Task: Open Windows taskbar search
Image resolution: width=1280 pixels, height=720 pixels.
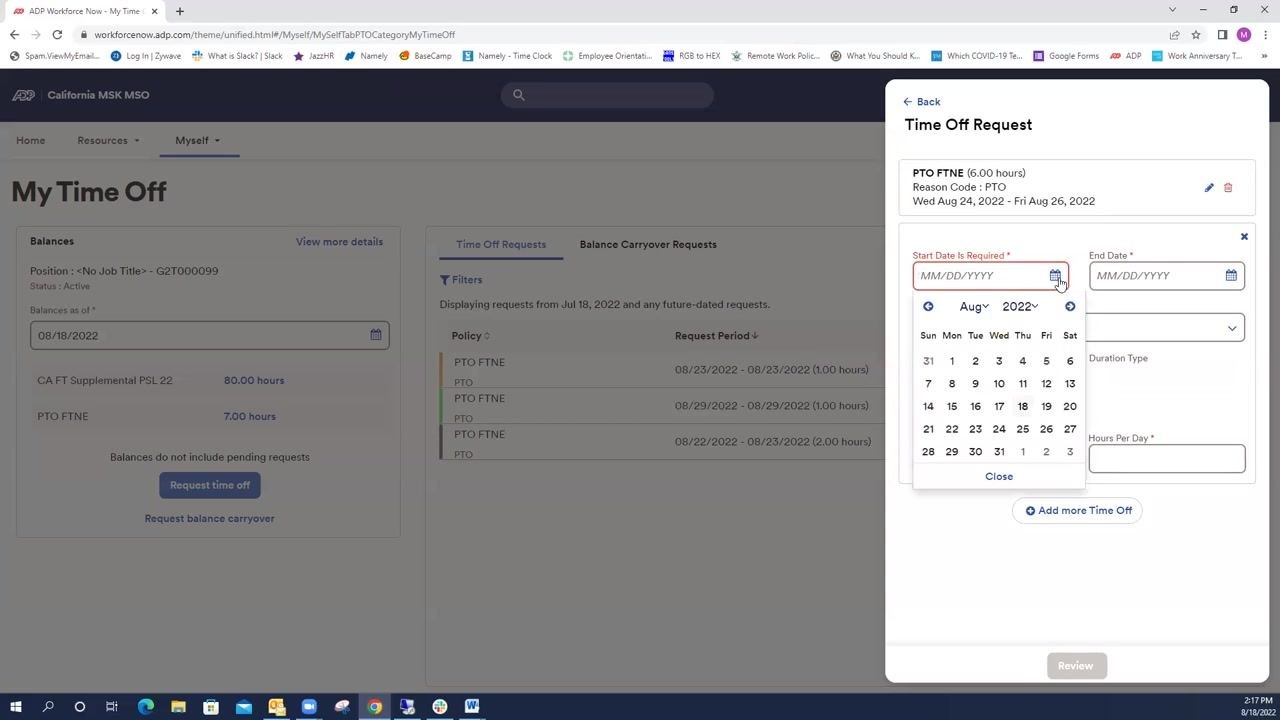Action: (48, 707)
